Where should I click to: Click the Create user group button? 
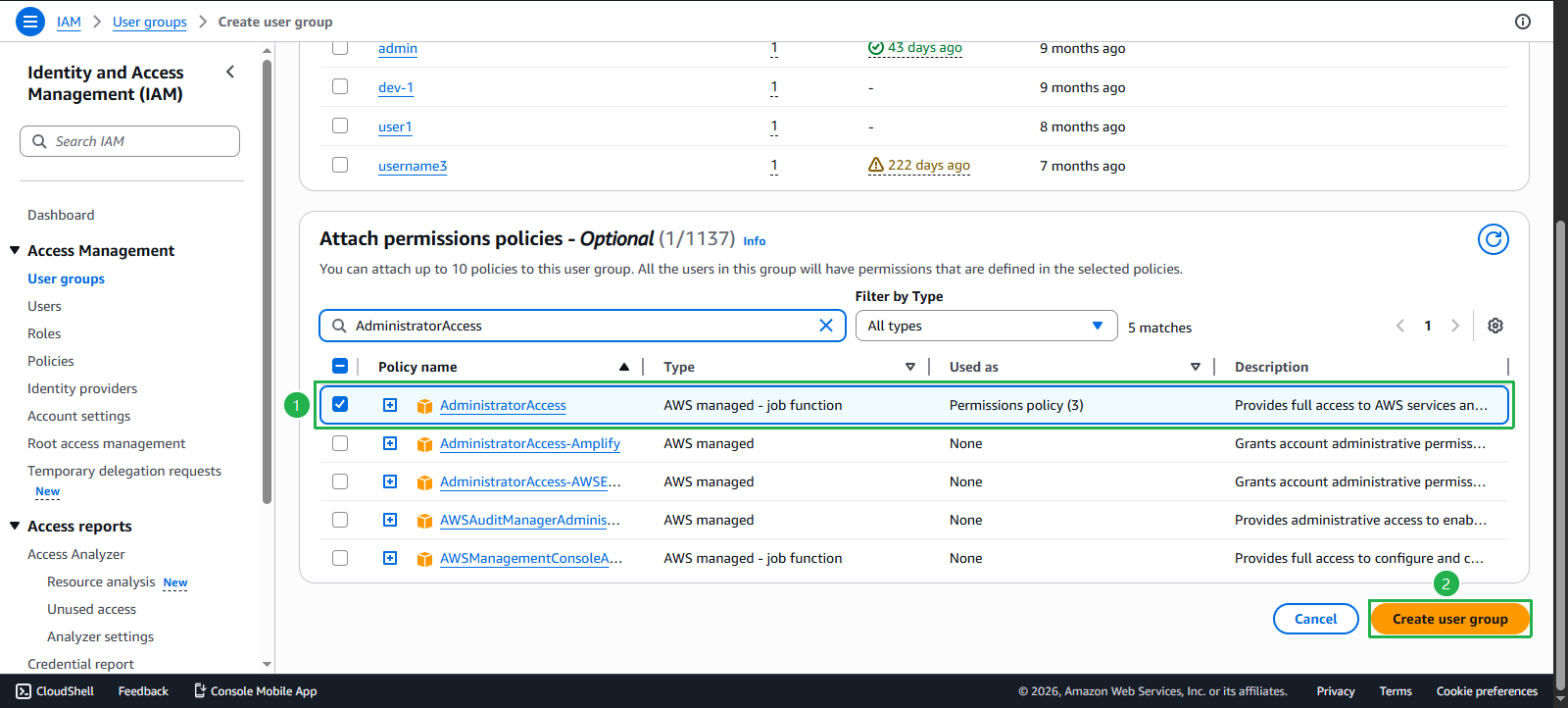[x=1450, y=619]
